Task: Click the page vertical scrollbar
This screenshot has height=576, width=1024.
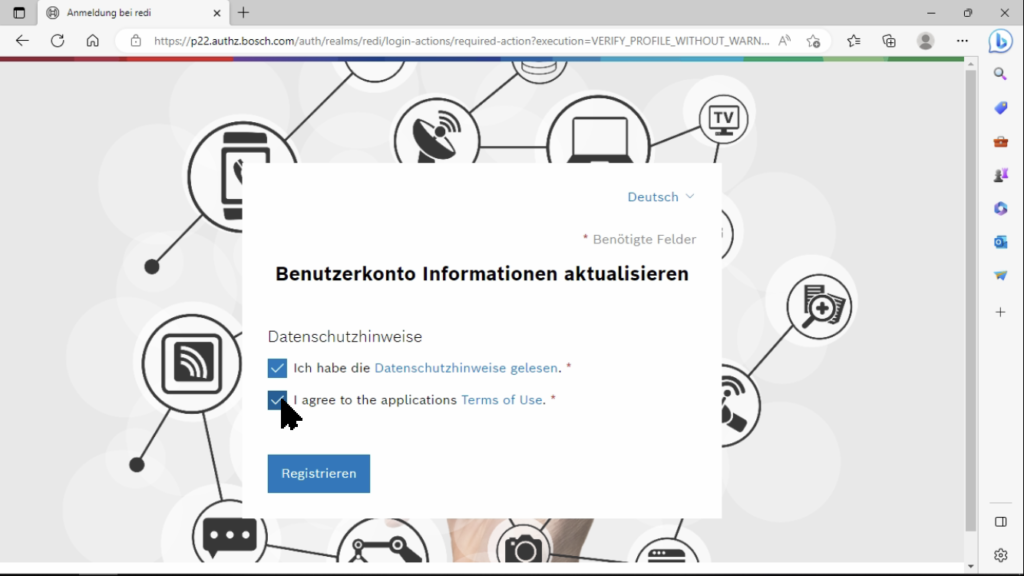Action: [970, 300]
